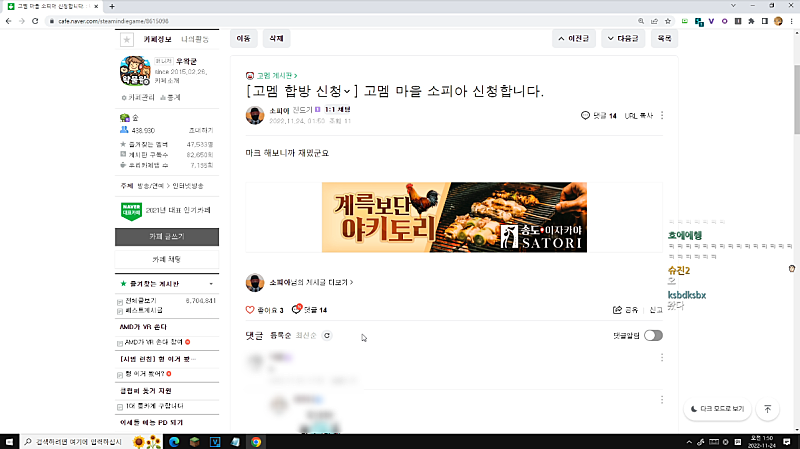Click 이동 move button
Image resolution: width=800 pixels, height=449 pixels.
pyautogui.click(x=243, y=38)
